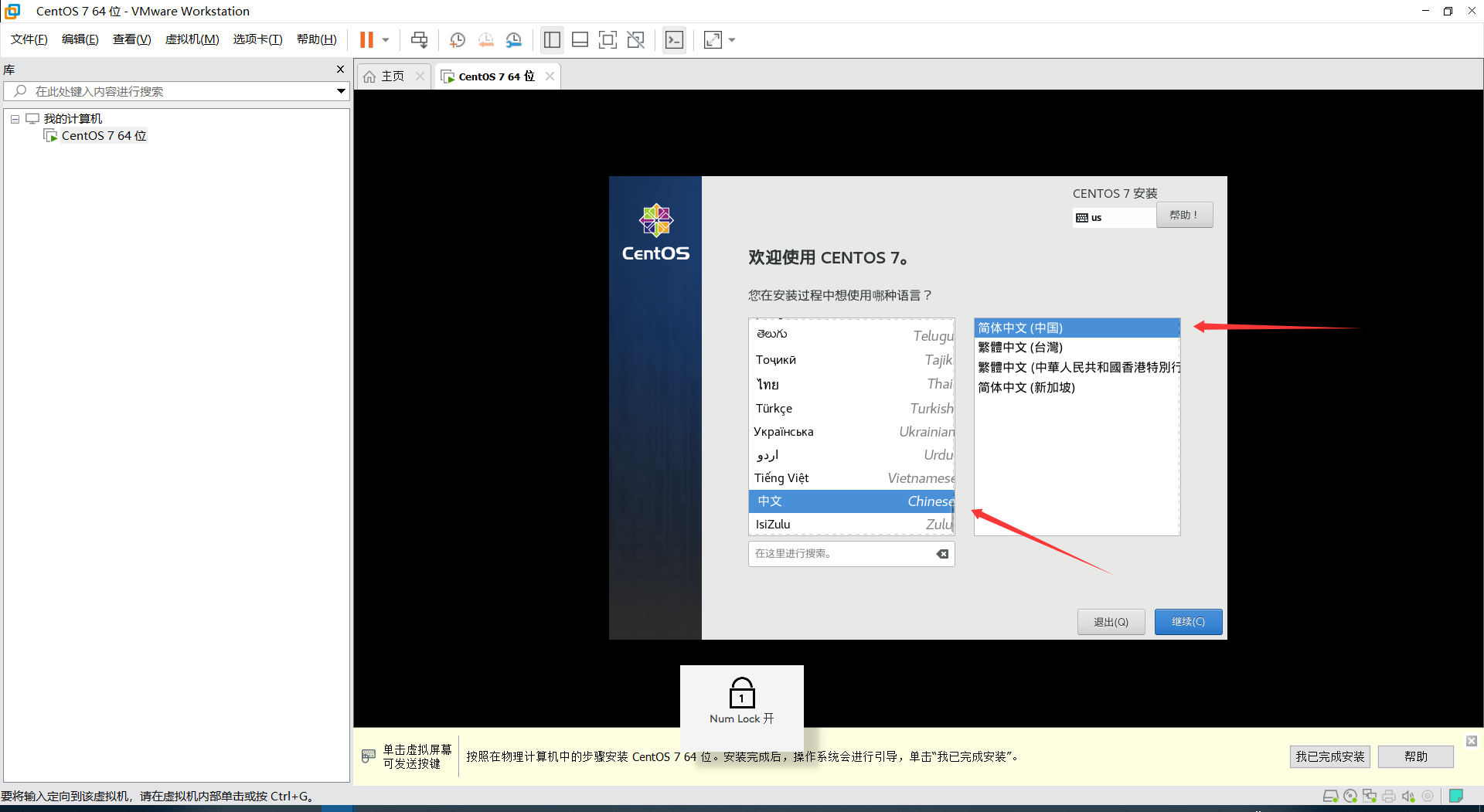Select CentOS 7 64 位 in library tree
The image size is (1484, 812).
[104, 135]
